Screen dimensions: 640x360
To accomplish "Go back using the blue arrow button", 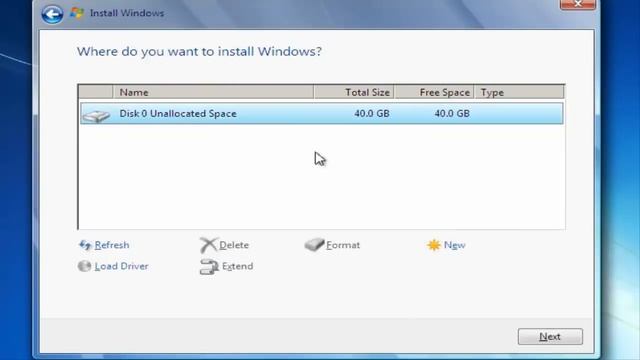I will (x=52, y=14).
